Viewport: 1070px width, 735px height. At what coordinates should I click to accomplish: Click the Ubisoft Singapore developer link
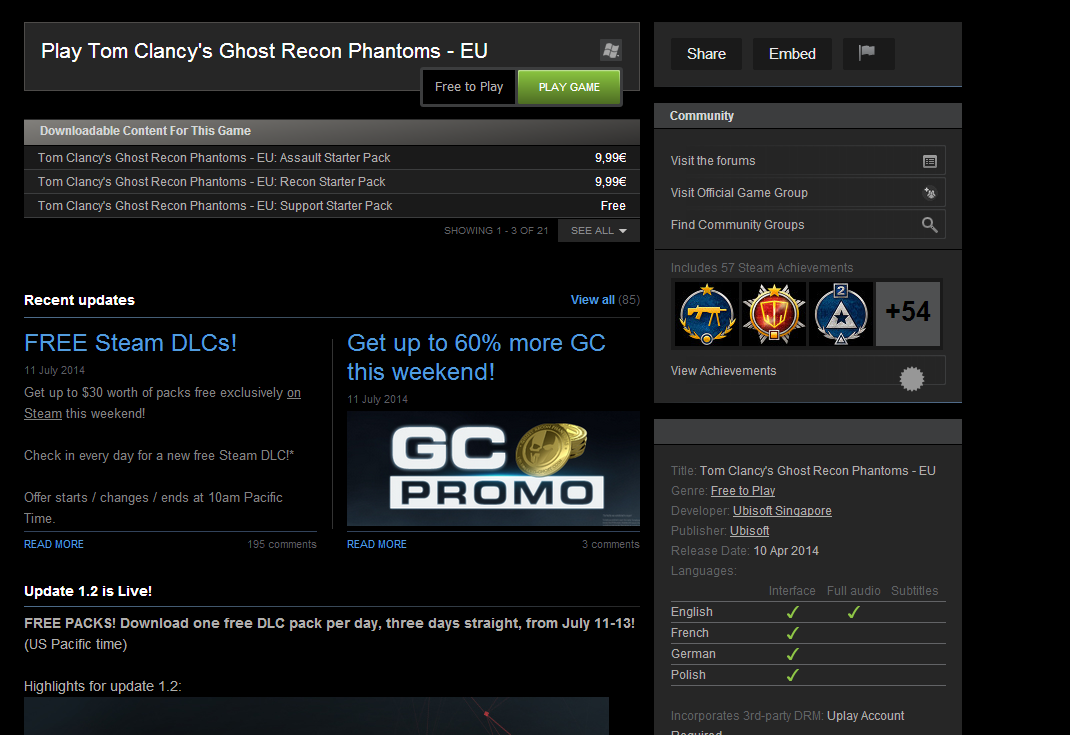[782, 510]
